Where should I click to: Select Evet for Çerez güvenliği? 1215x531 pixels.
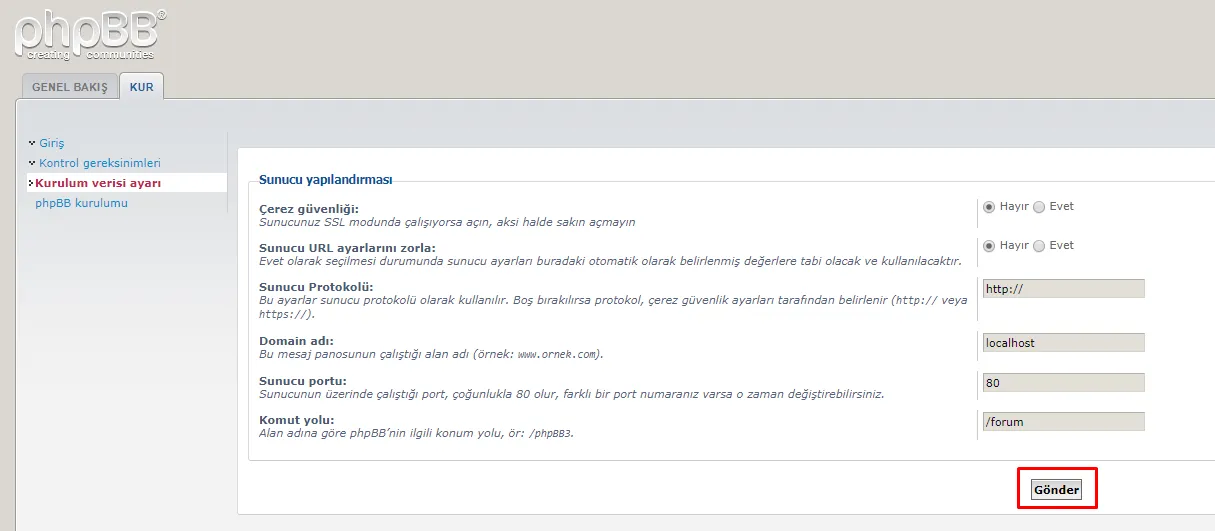tap(1039, 207)
